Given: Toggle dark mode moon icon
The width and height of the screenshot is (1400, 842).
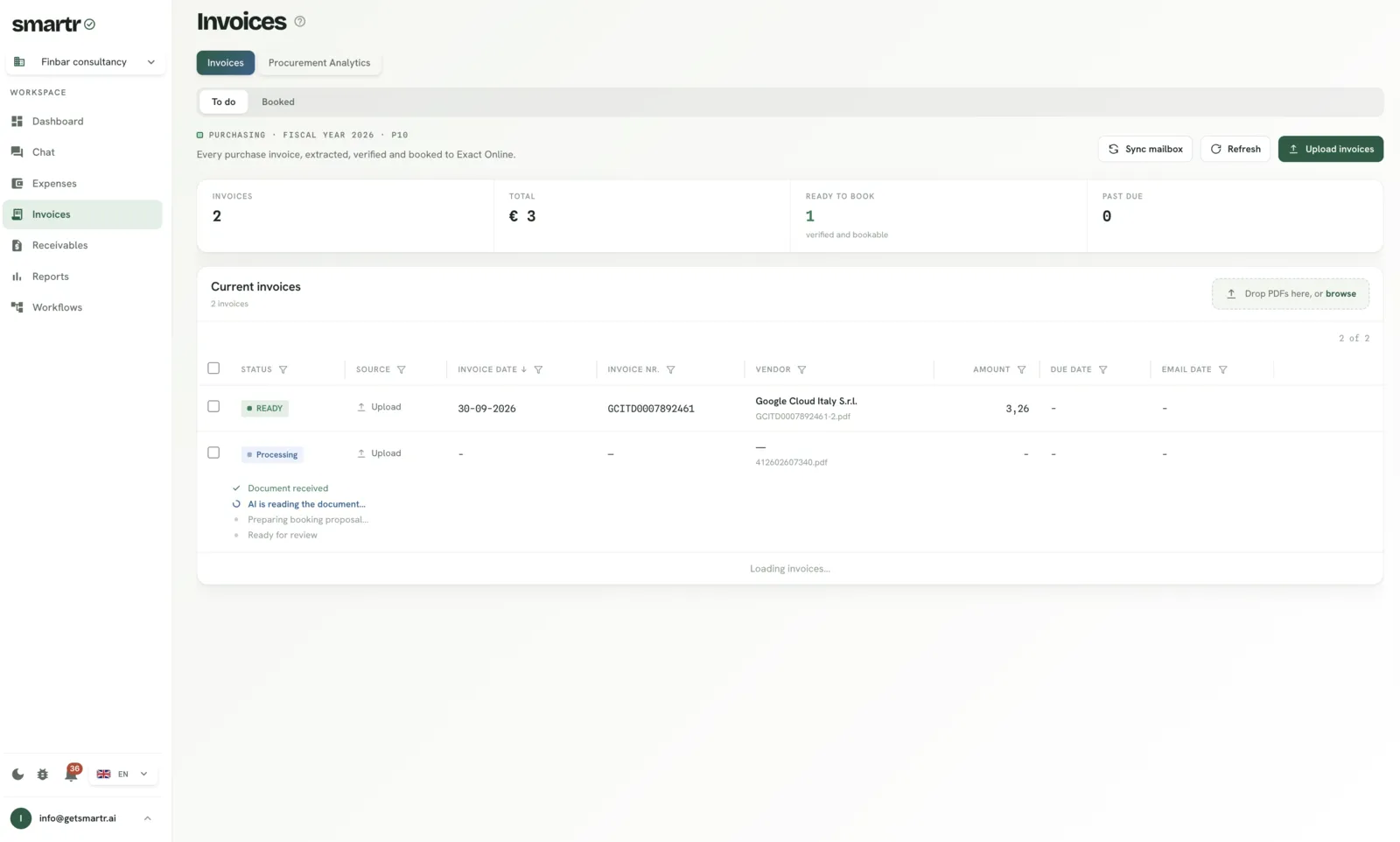Looking at the screenshot, I should tap(17, 774).
